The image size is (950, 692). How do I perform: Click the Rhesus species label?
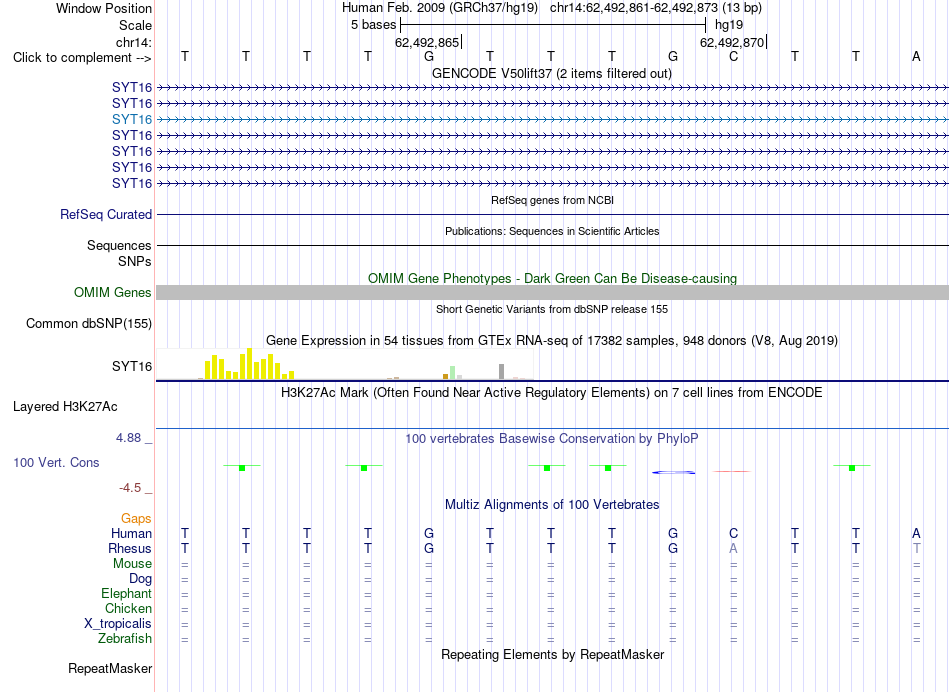tap(130, 548)
